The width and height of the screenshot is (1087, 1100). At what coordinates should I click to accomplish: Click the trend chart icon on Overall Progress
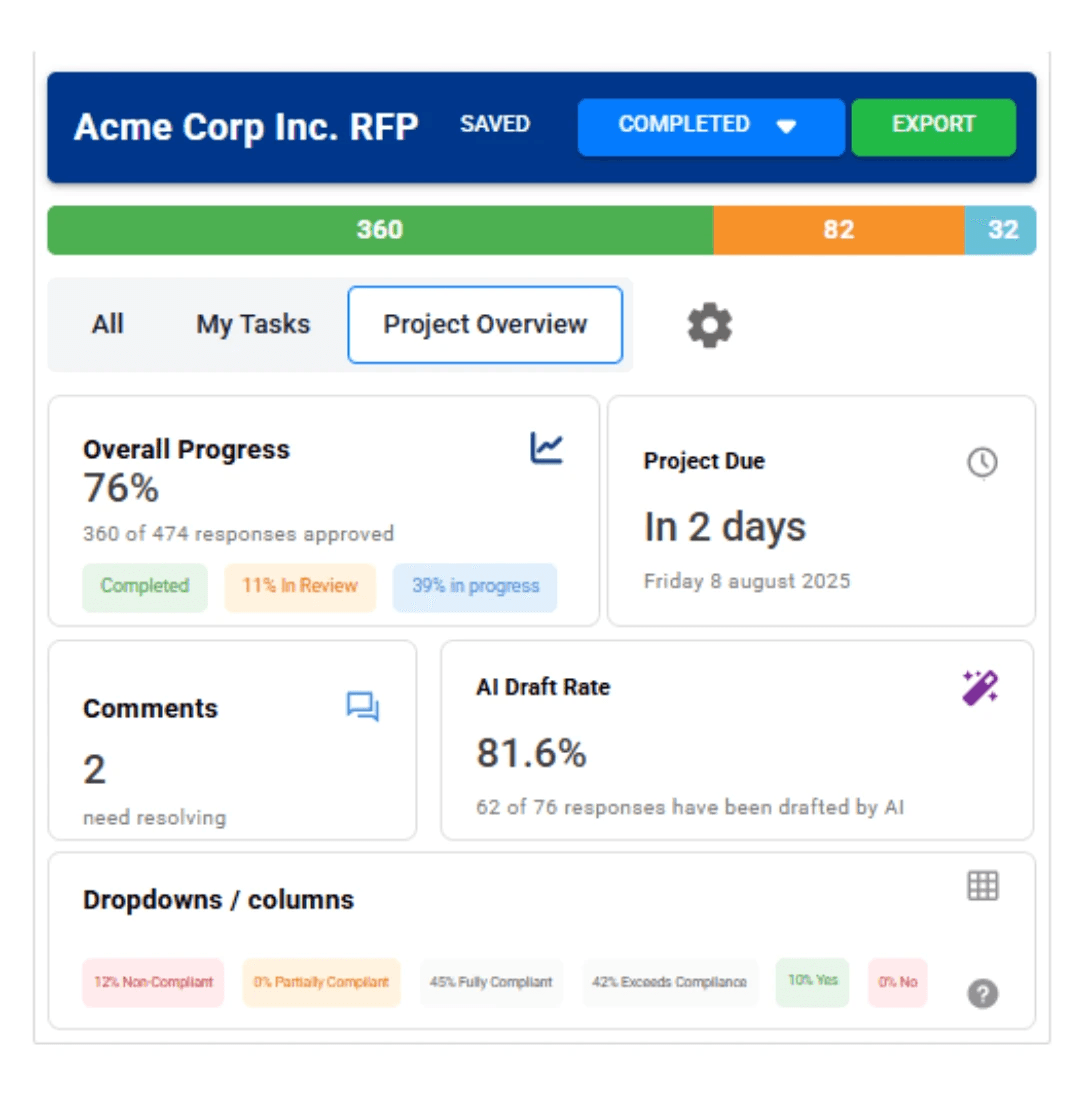click(546, 449)
